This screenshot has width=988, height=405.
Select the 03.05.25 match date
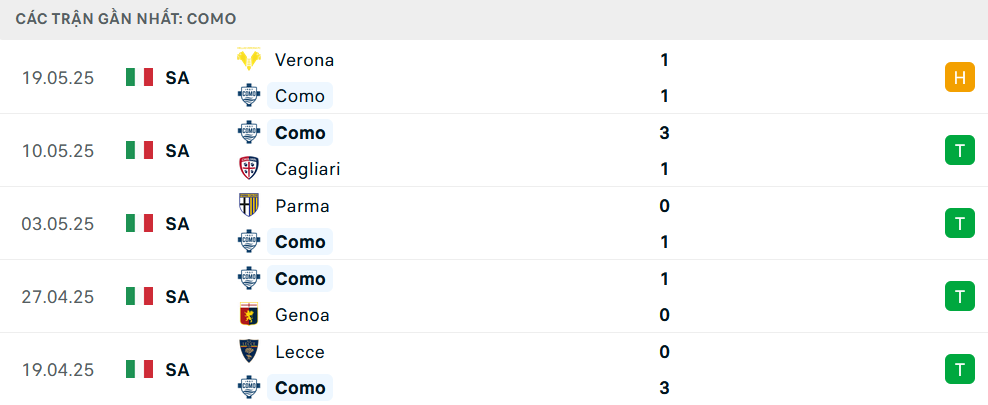point(58,224)
